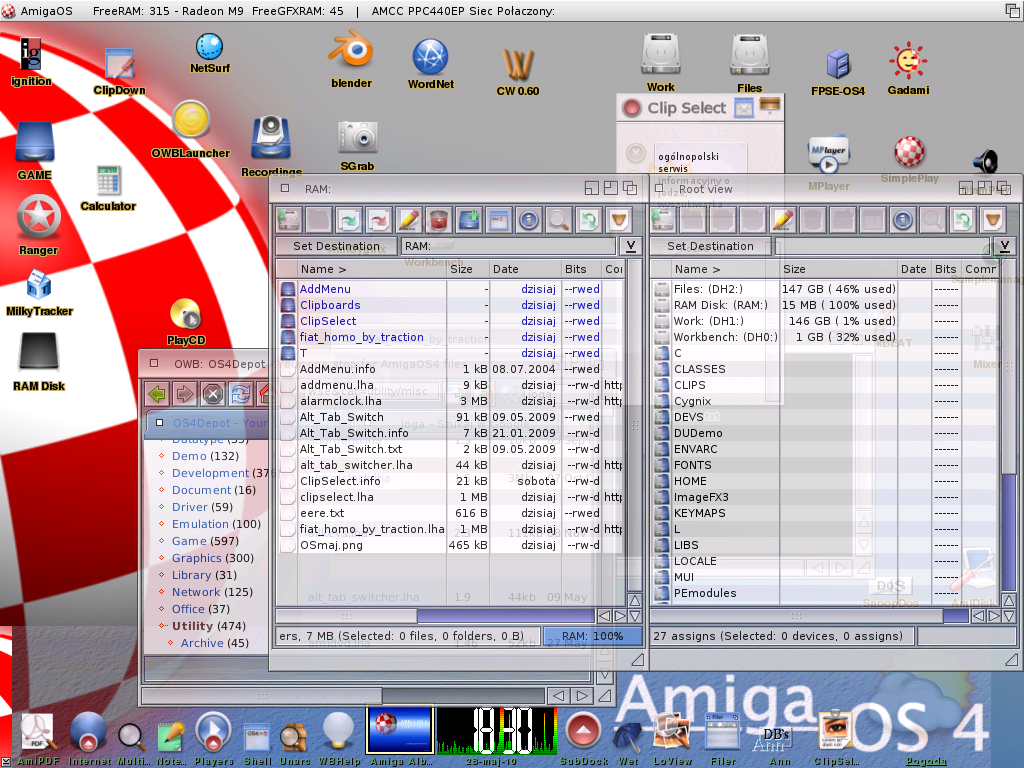Image resolution: width=1024 pixels, height=768 pixels.
Task: Click Set Destination in the RAM: pane
Action: [336, 246]
